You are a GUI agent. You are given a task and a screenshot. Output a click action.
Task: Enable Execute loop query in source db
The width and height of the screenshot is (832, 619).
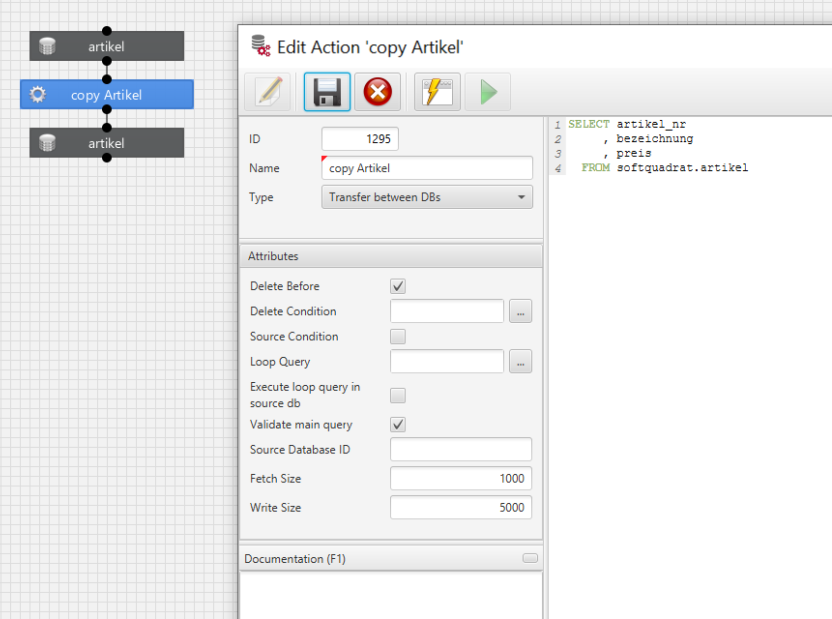(398, 394)
